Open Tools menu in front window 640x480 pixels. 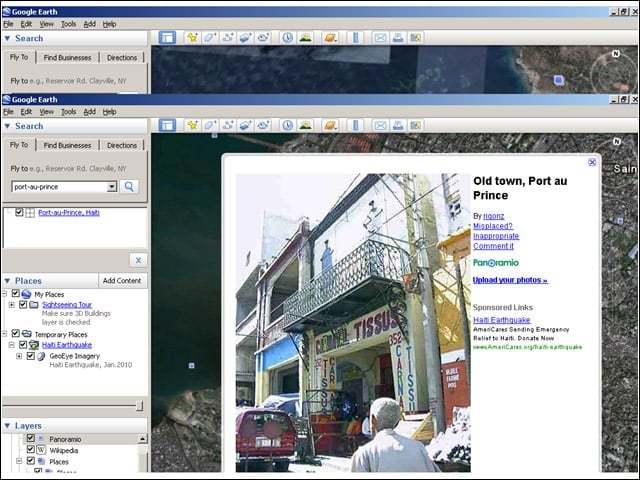pos(69,111)
